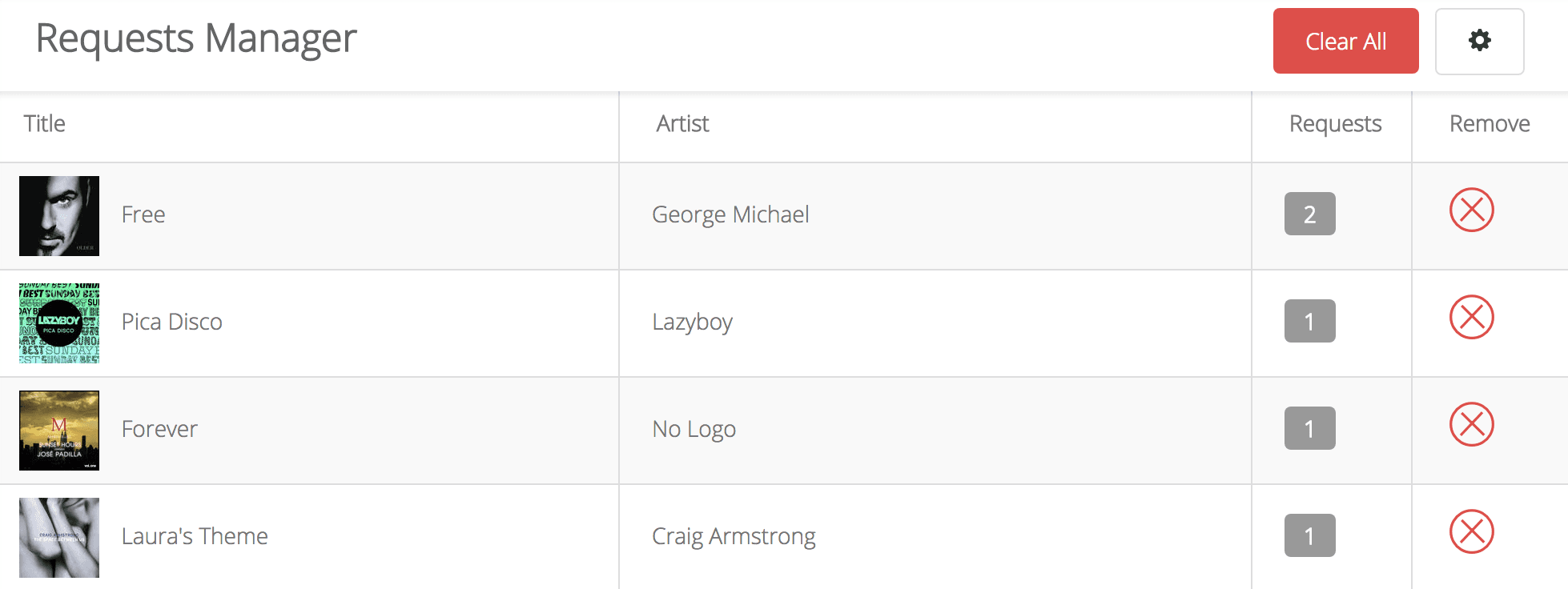
Task: Open George Michael album cover thumbnail
Action: point(59,216)
